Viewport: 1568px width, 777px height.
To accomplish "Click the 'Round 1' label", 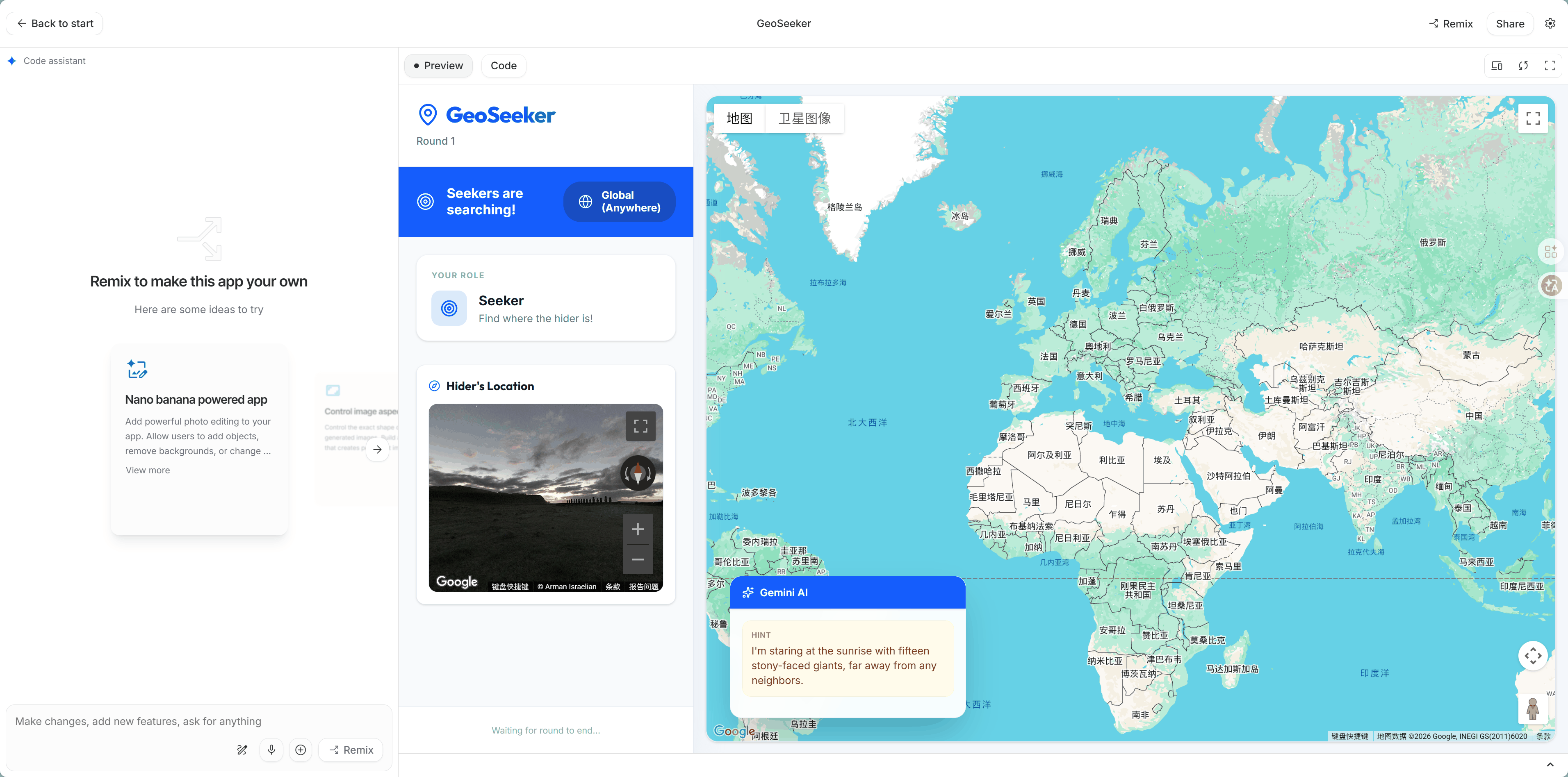I will click(x=435, y=141).
